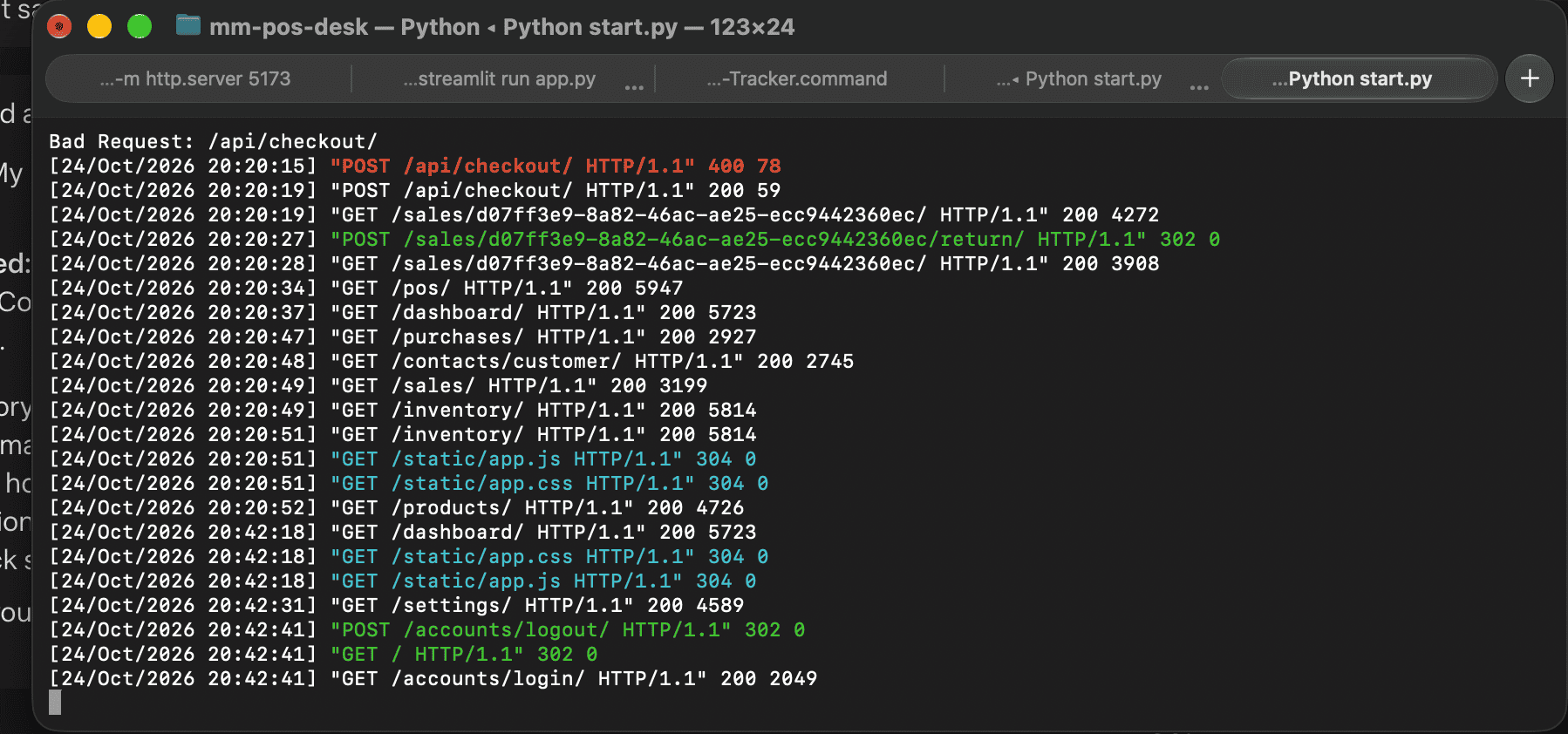Select the 20:20:37 GET /dashboard/ line

point(403,312)
